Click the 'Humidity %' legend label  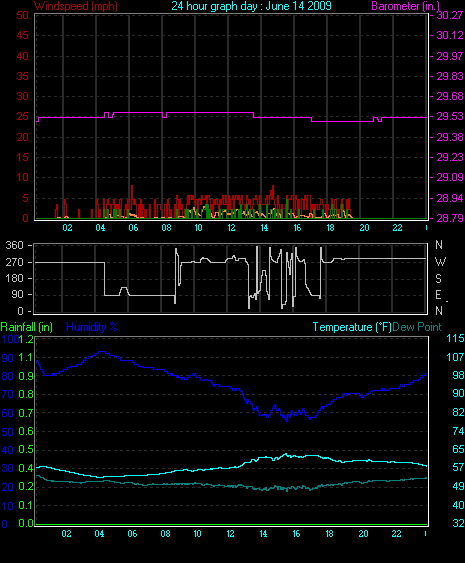[x=92, y=327]
